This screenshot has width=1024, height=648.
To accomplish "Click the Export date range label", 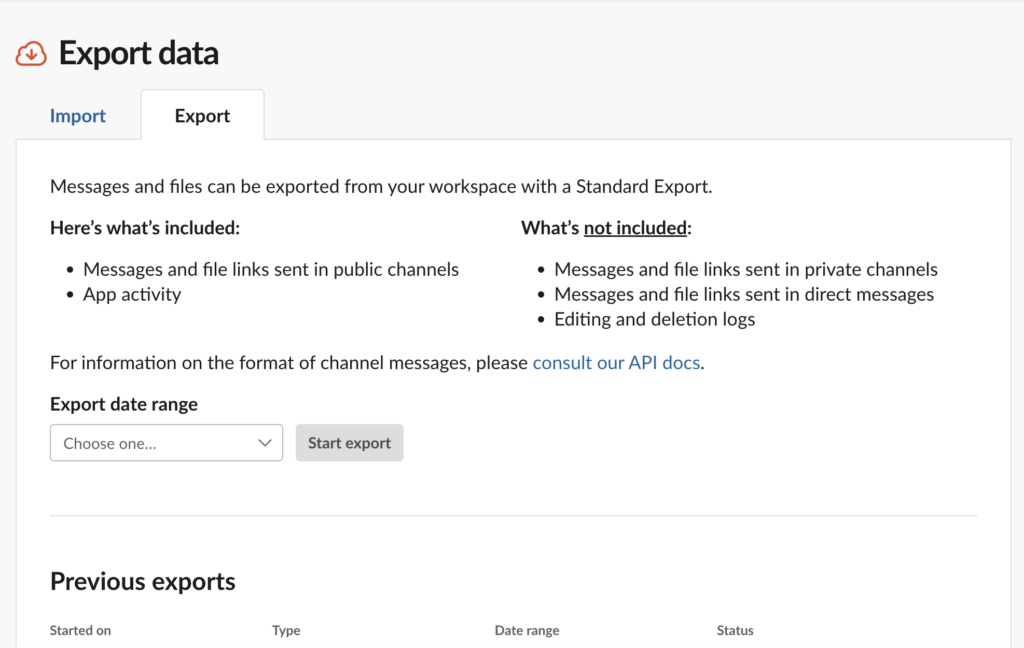I will [x=124, y=404].
